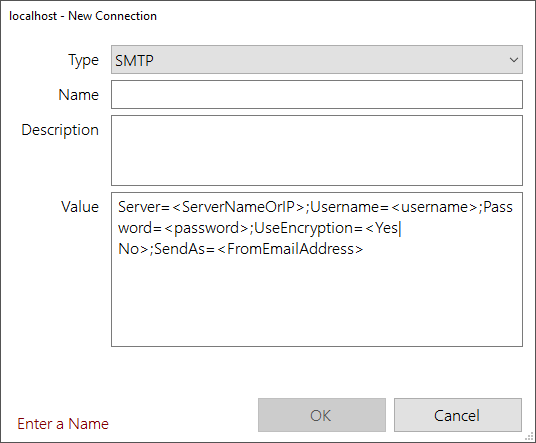This screenshot has width=536, height=443.
Task: Cancel the New Connection dialog
Action: coord(458,415)
